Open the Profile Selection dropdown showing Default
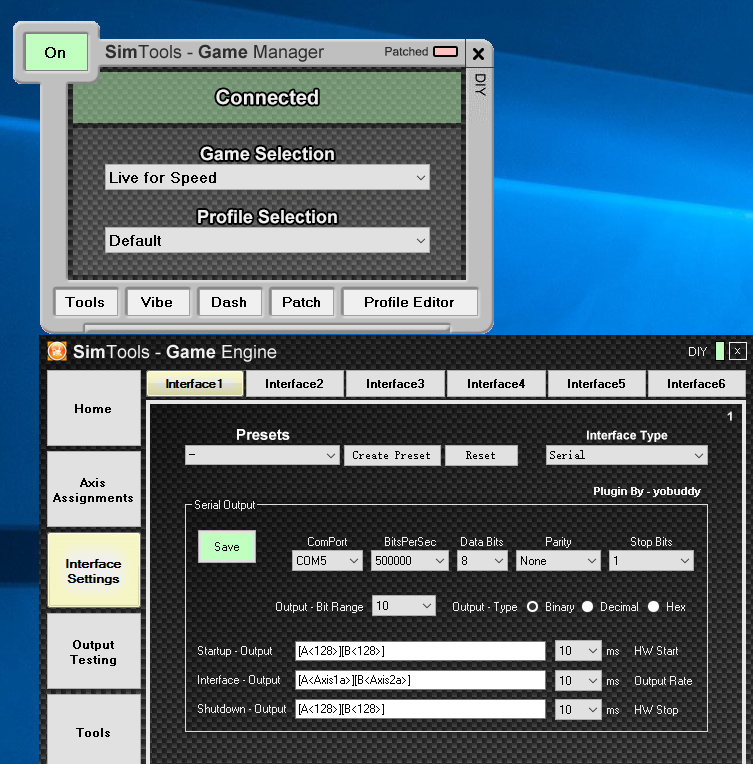Image resolution: width=753 pixels, height=764 pixels. 267,240
